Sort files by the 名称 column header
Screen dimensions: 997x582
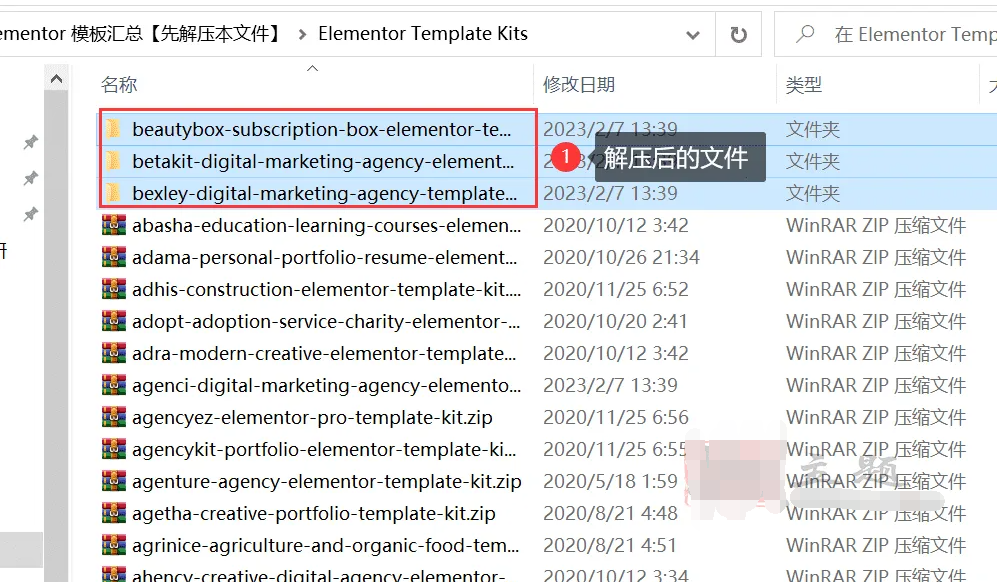119,85
